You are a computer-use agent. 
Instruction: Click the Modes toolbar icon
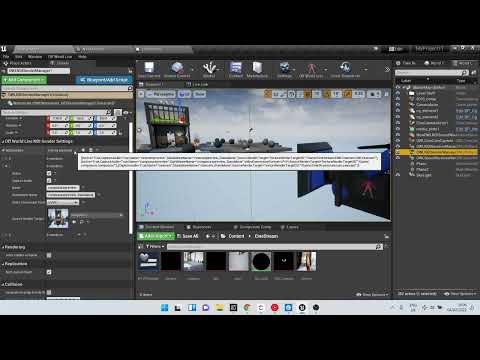[x=209, y=70]
